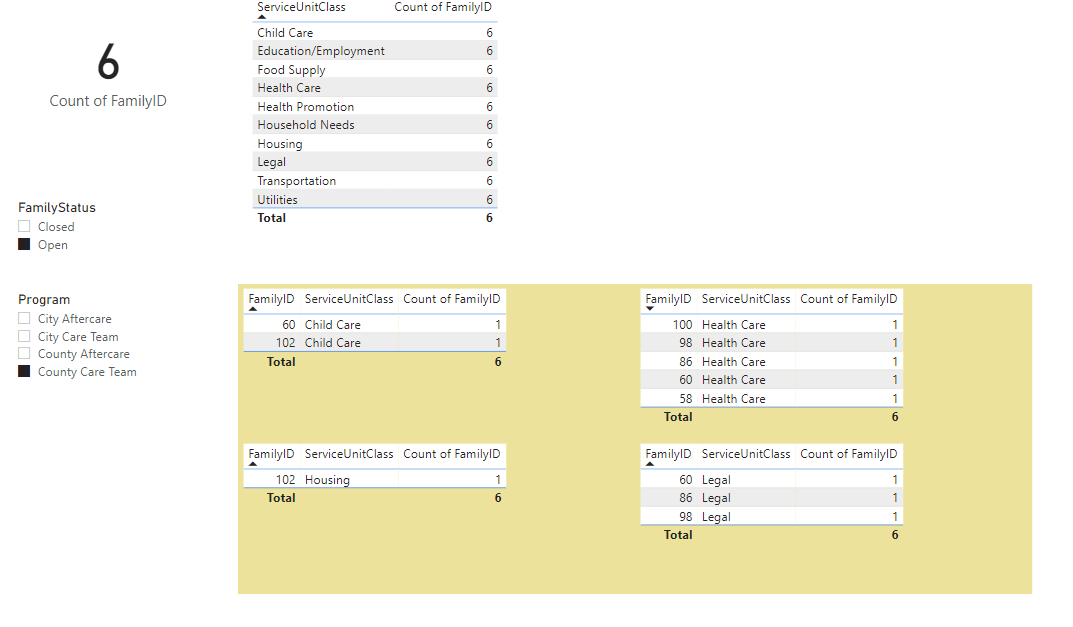Click Count of FamilyID header in Child Care table

point(452,299)
